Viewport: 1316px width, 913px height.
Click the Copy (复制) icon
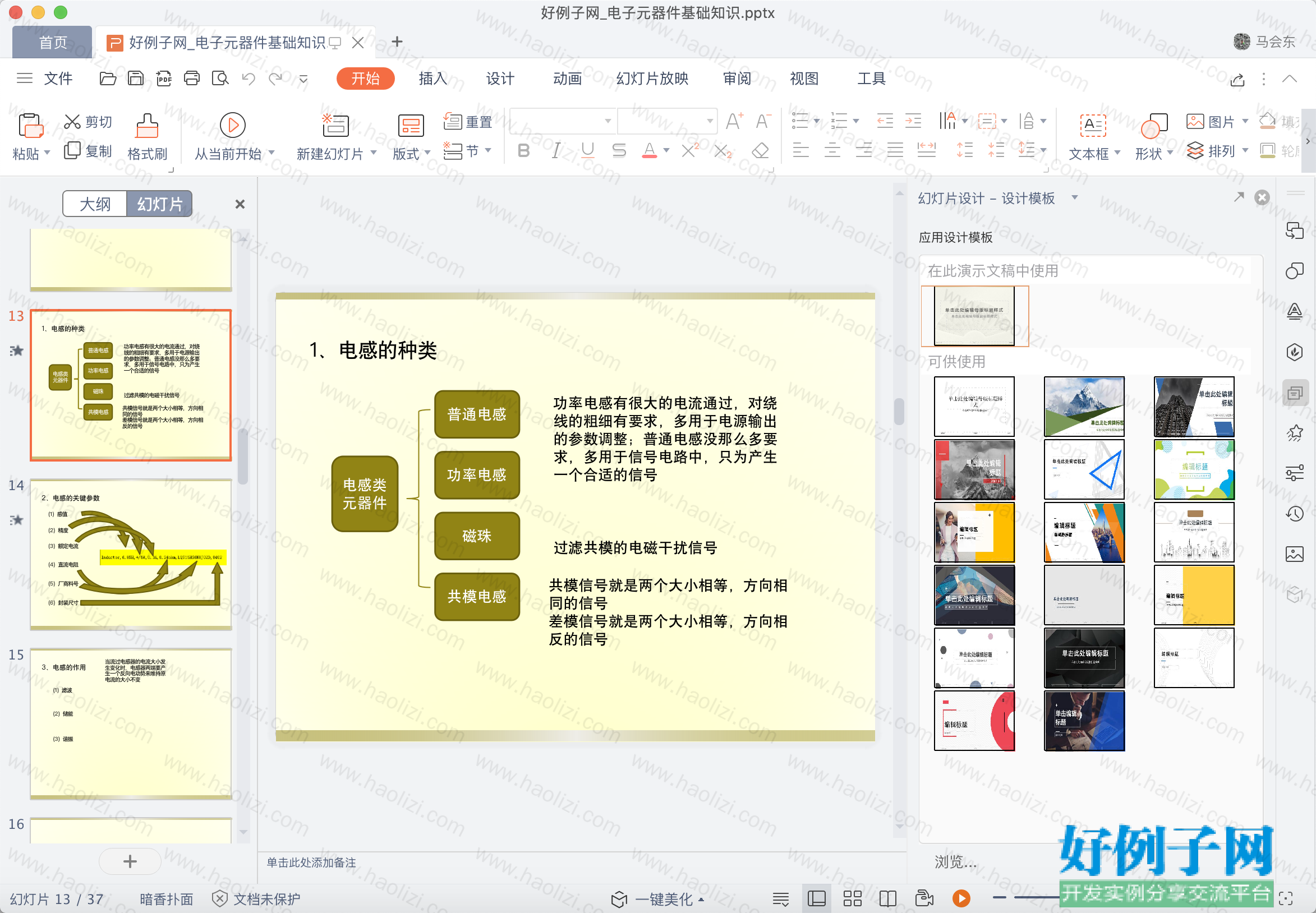[72, 151]
